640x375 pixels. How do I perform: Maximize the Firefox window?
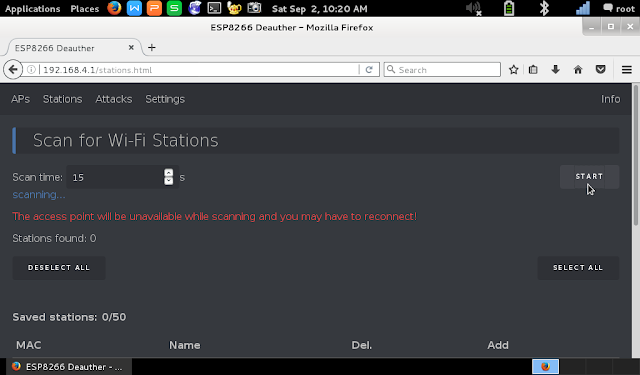[611, 27]
